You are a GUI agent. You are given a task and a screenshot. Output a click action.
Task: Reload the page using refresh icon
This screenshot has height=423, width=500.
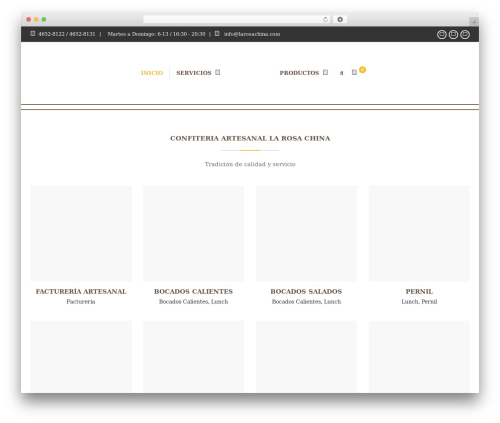325,19
